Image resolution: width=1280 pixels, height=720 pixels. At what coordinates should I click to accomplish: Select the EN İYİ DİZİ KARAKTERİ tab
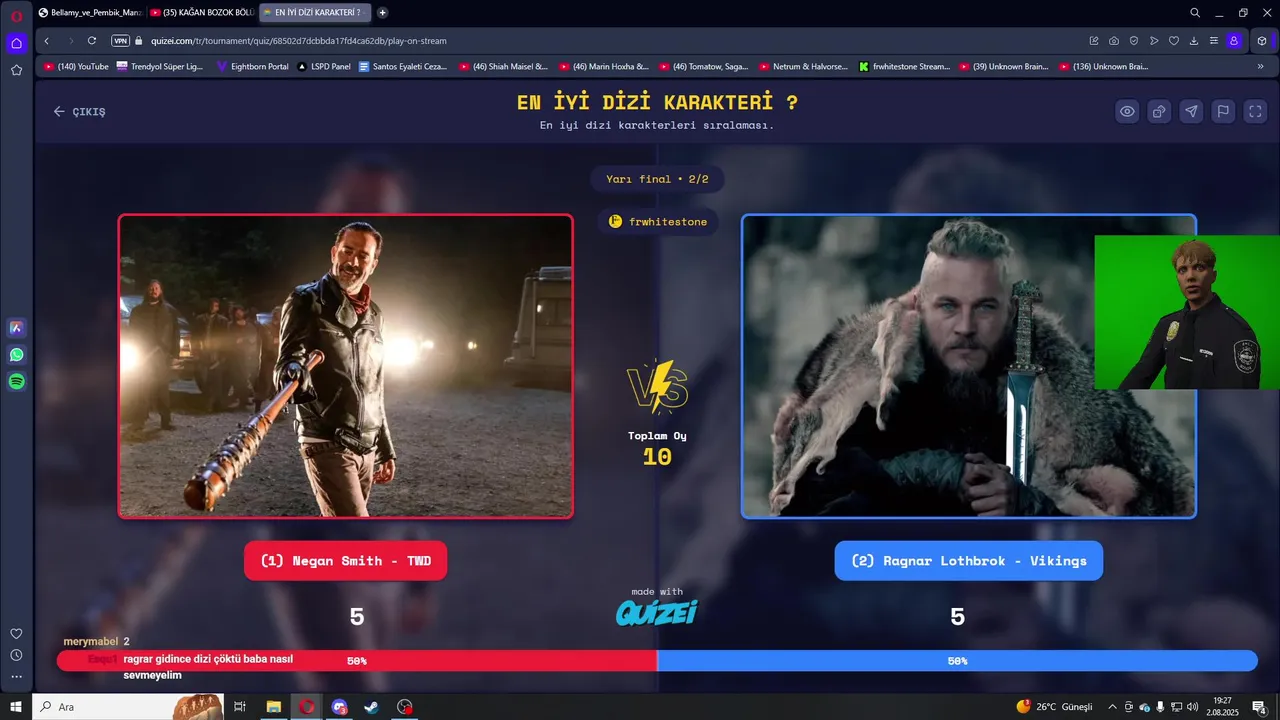(x=314, y=13)
